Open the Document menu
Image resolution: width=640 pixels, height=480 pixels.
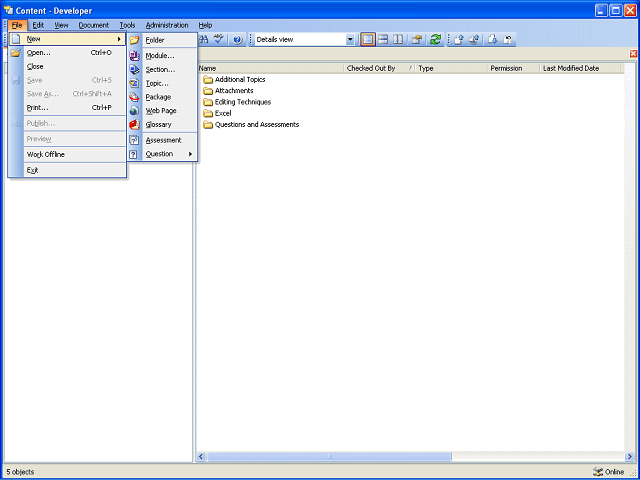pyautogui.click(x=94, y=25)
